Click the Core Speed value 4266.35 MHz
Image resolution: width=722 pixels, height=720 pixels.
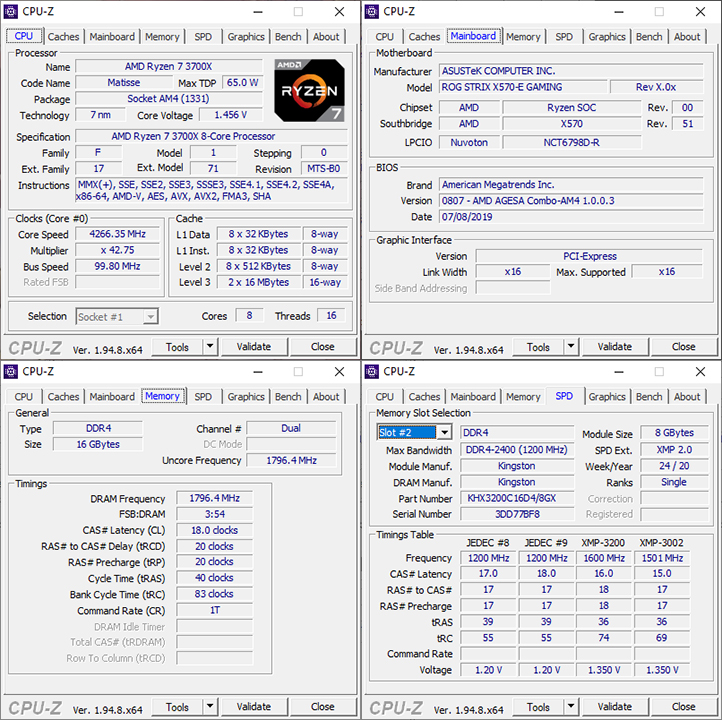point(117,234)
